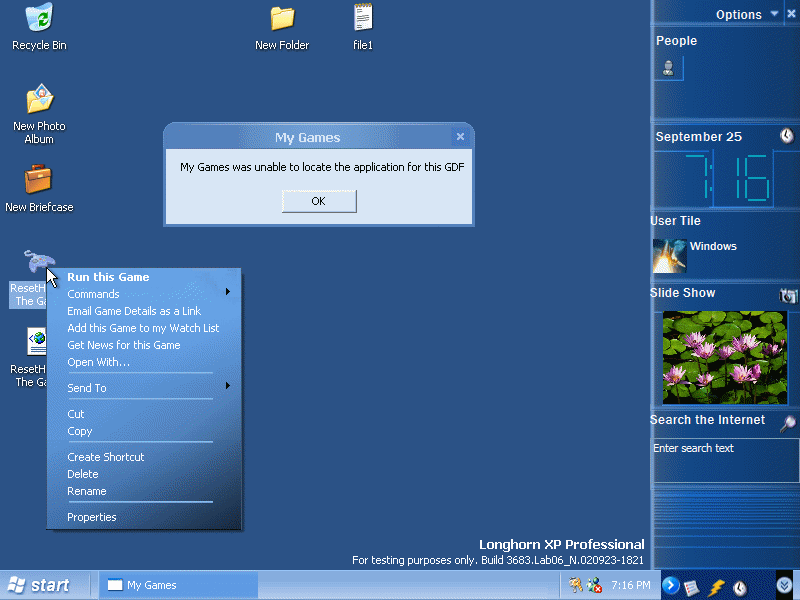Screen dimensions: 800x600
Task: Click the Enter search text field
Action: pos(725,460)
